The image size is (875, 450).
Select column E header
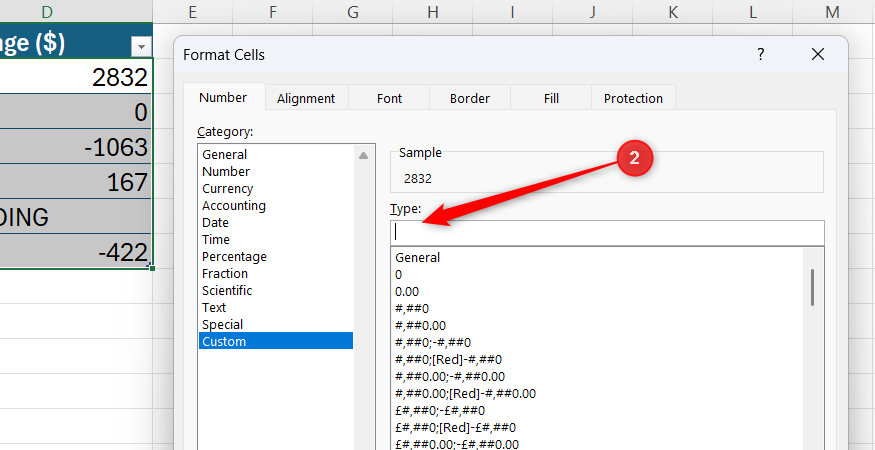point(193,12)
